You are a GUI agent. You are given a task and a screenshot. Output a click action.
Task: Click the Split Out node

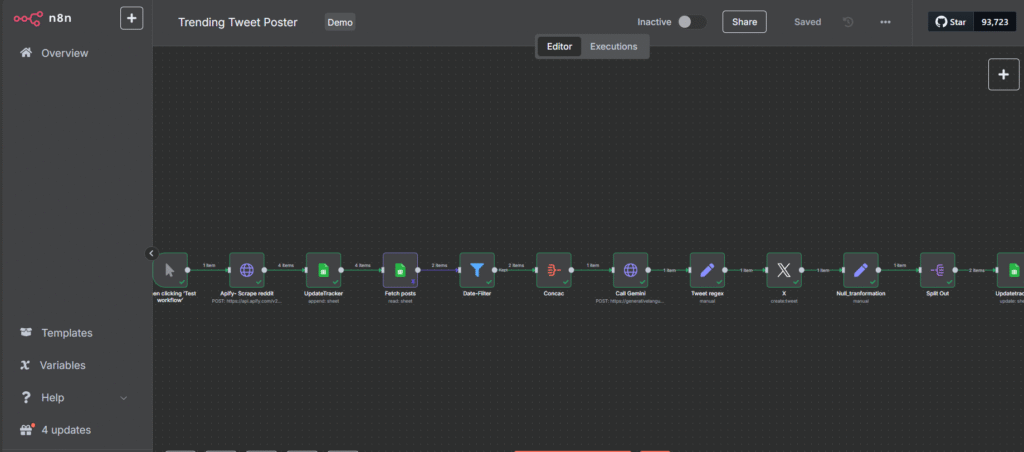[938, 269]
